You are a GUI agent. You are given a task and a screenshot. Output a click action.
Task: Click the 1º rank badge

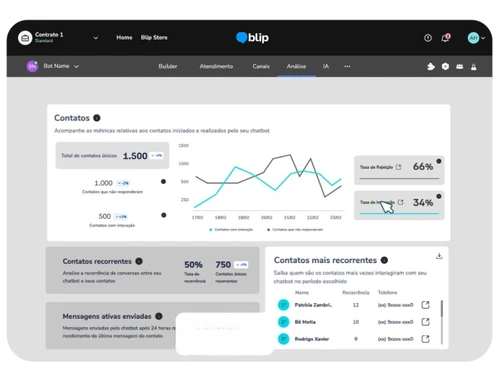[283, 305]
